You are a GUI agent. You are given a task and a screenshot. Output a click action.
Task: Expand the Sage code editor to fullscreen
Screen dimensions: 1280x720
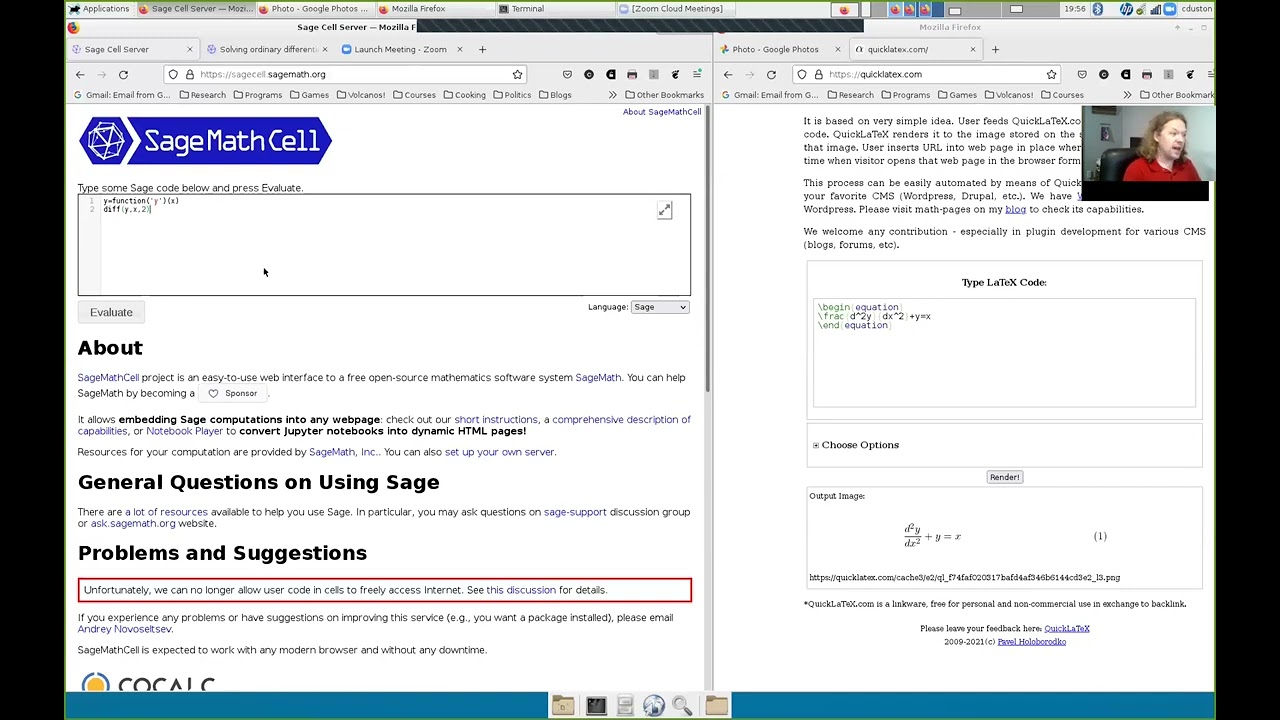point(664,210)
